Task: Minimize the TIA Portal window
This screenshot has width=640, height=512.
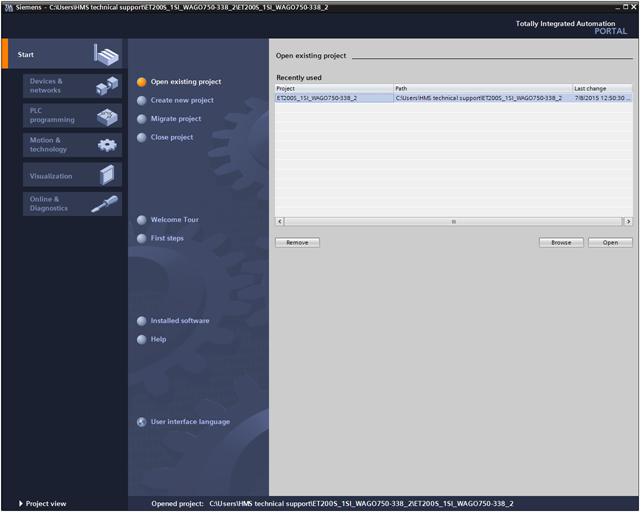Action: pos(618,7)
